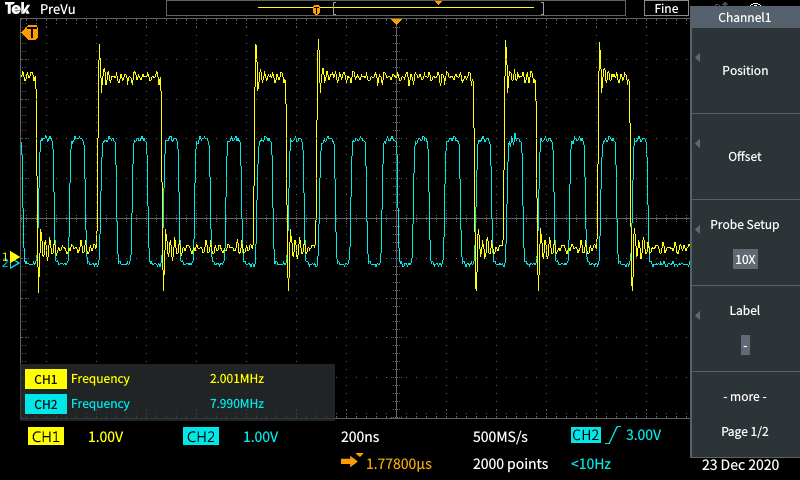Image resolution: width=800 pixels, height=480 pixels.
Task: Select the cyan CH2 scale badge
Action: [200, 437]
